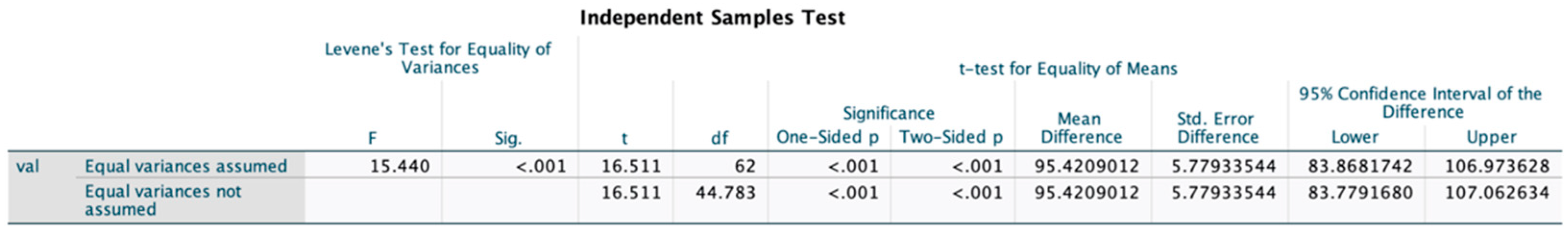Select the Levene's Test for Equality of Variances header
The width and height of the screenshot is (1568, 236).
[x=438, y=58]
